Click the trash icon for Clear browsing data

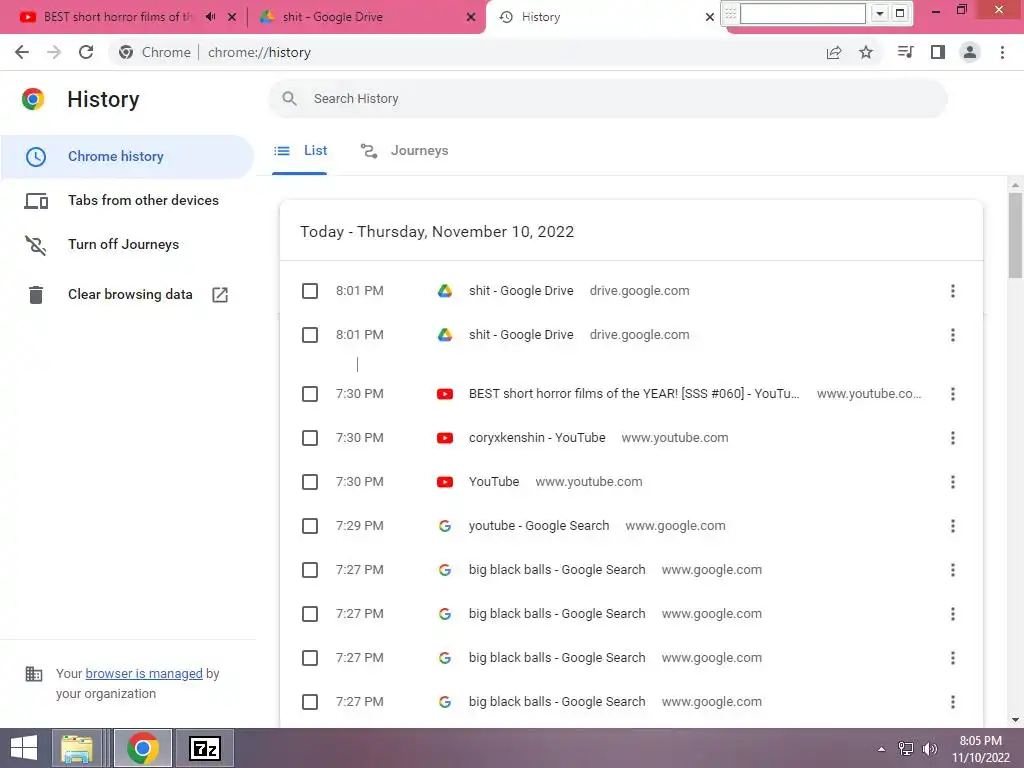[x=36, y=295]
